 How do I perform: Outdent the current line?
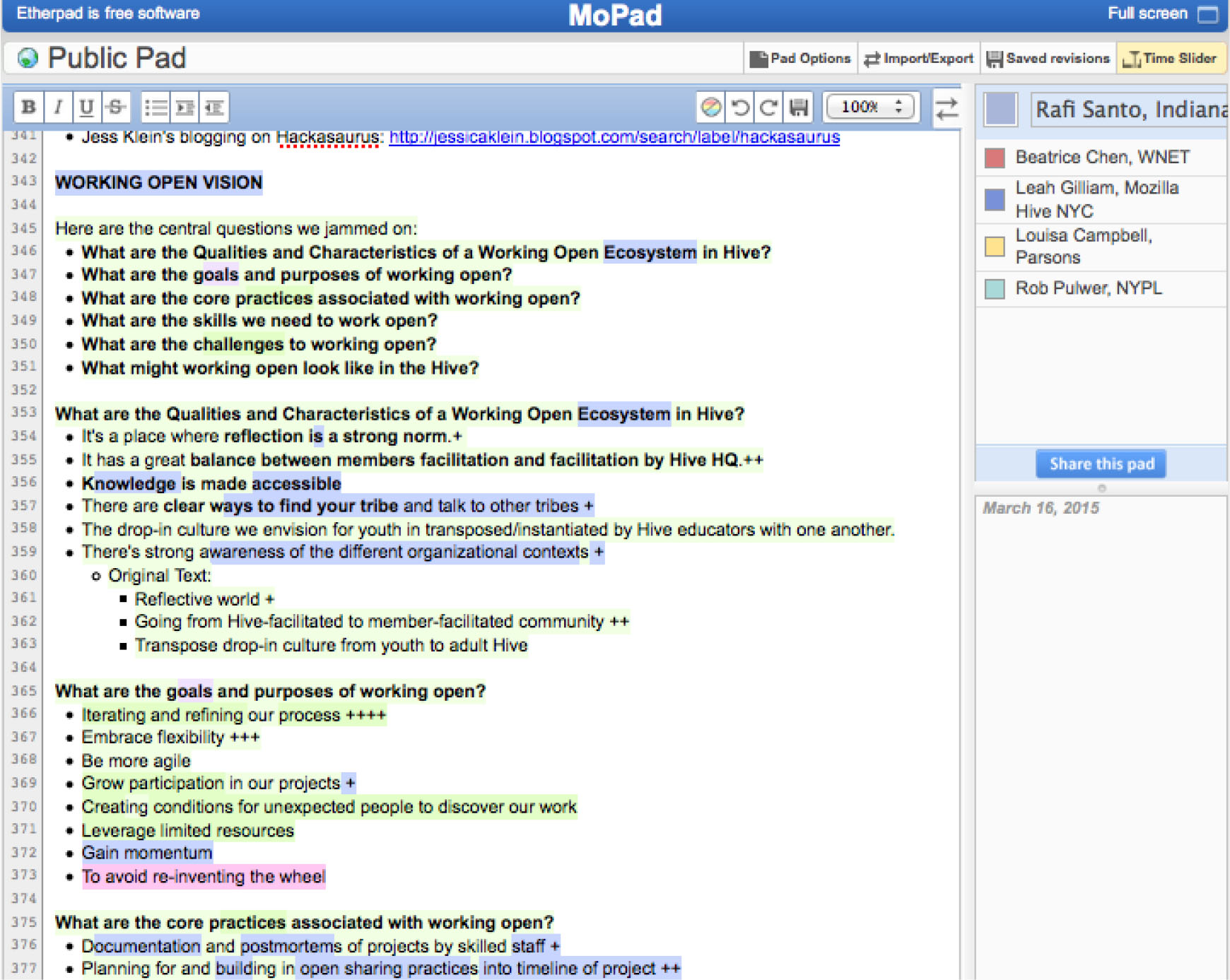(x=214, y=107)
